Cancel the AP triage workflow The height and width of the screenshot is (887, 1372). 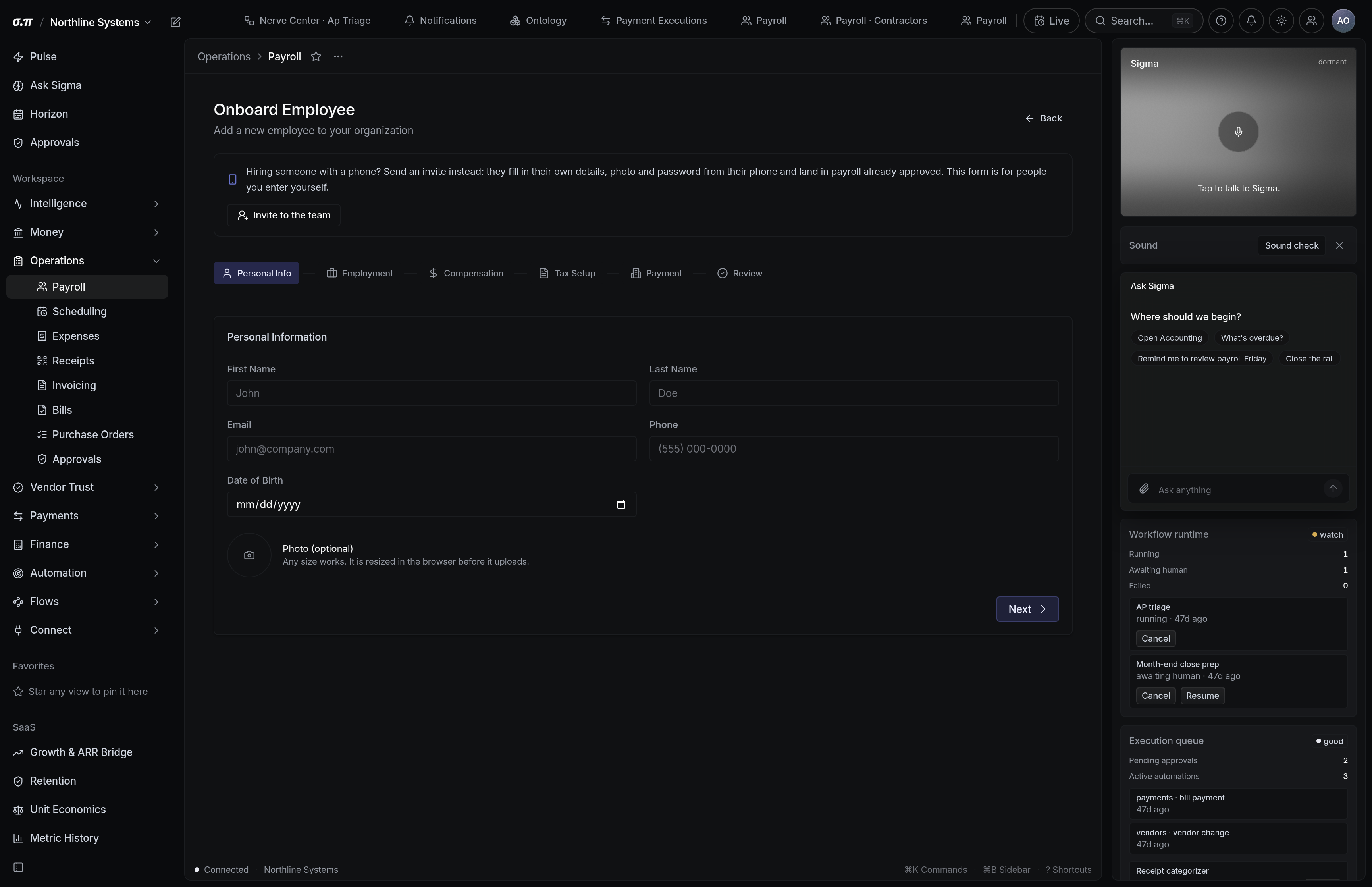point(1156,639)
